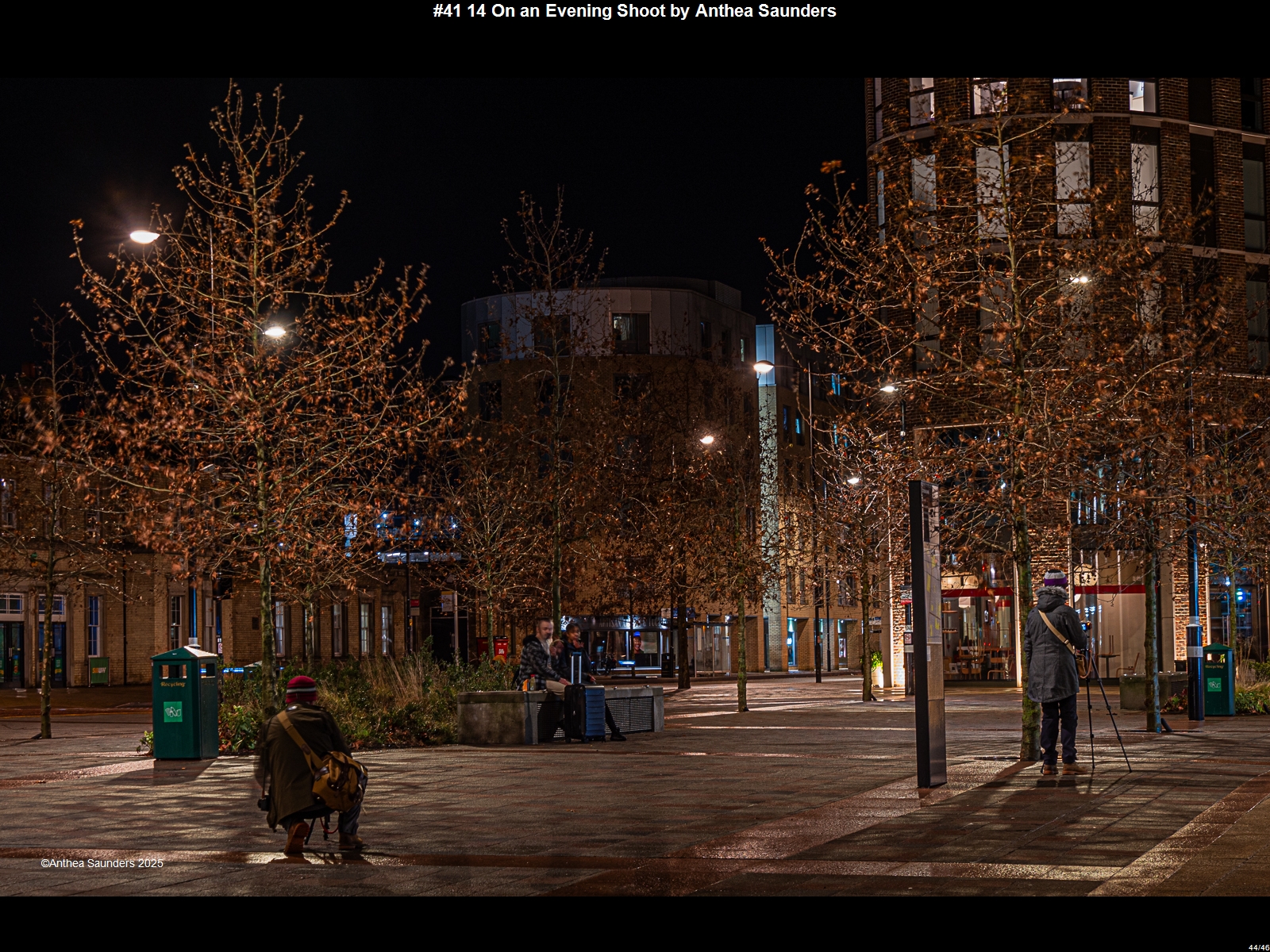
Task: Click the 44/46 slide counter
Action: 1258,947
